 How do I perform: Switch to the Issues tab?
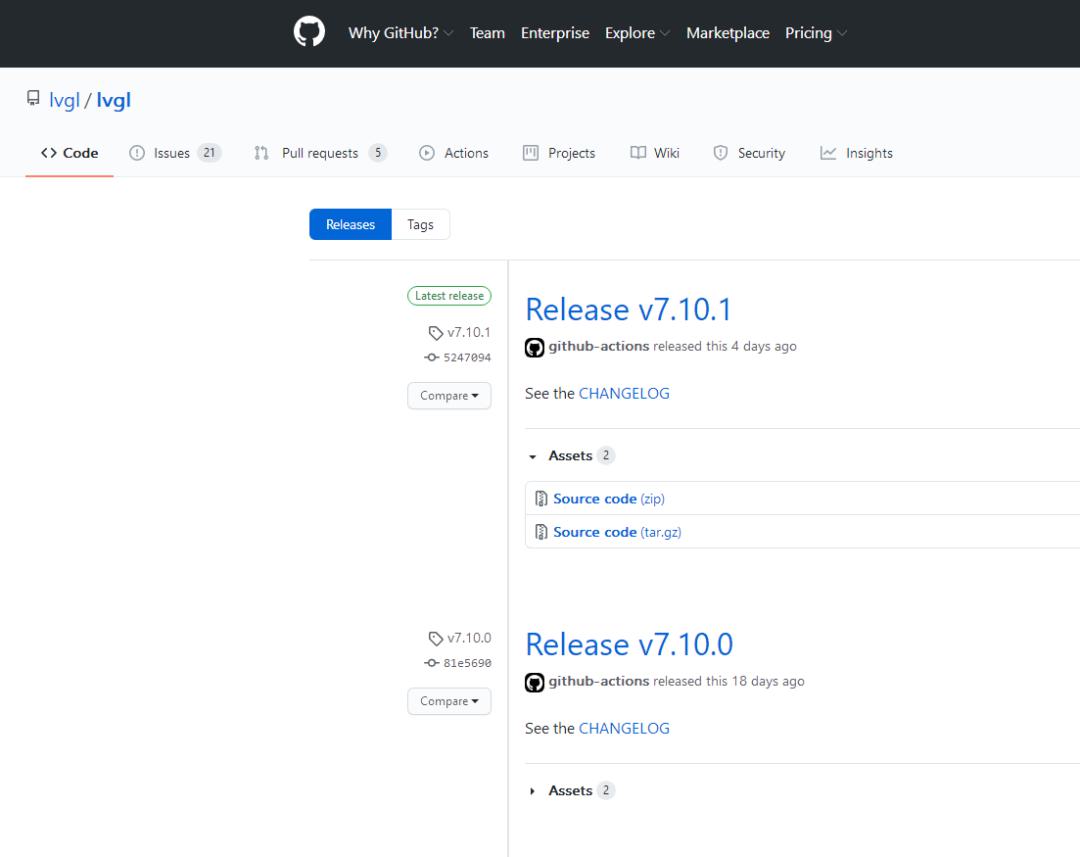pos(175,153)
